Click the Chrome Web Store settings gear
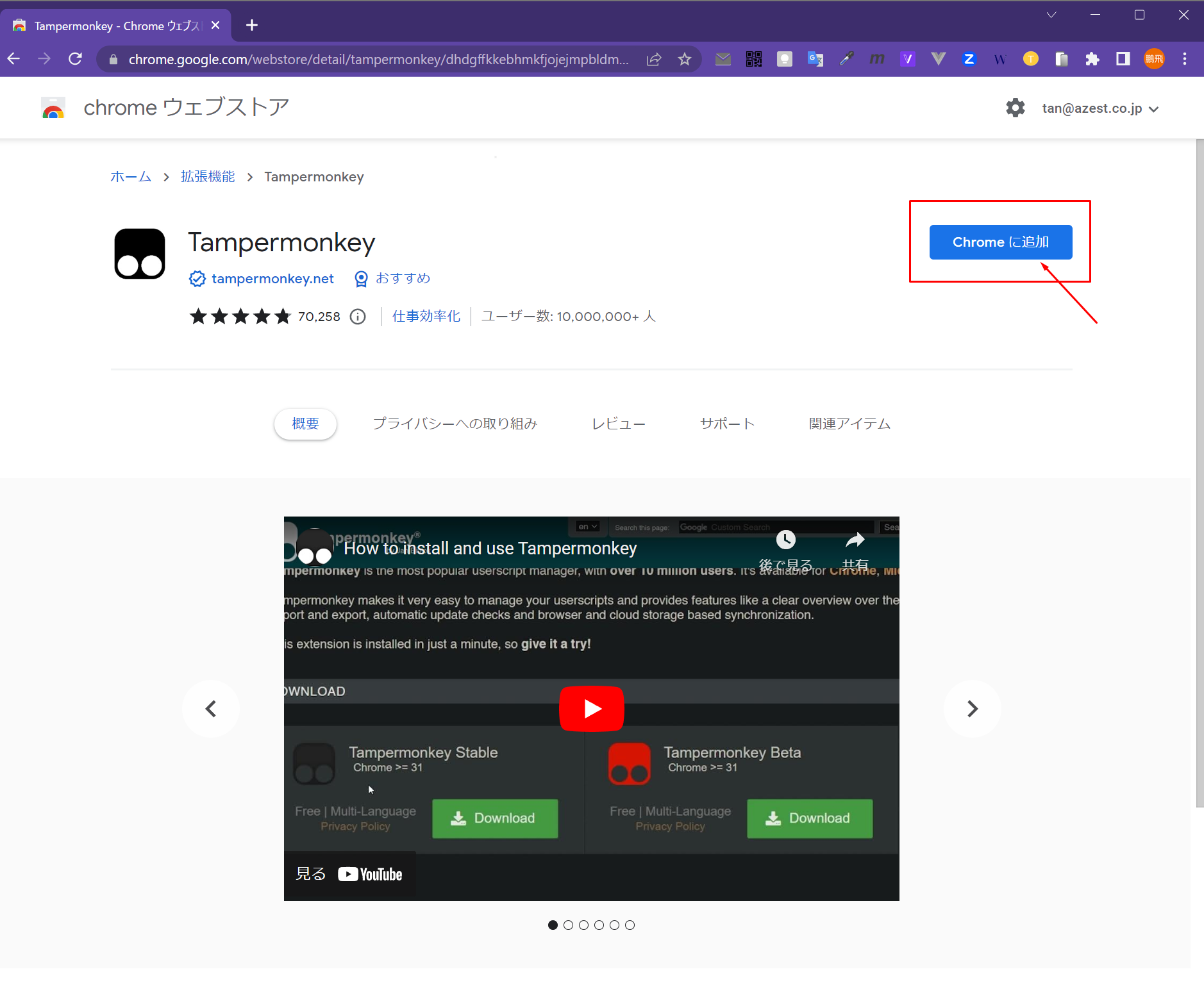The image size is (1204, 985). pos(1015,108)
